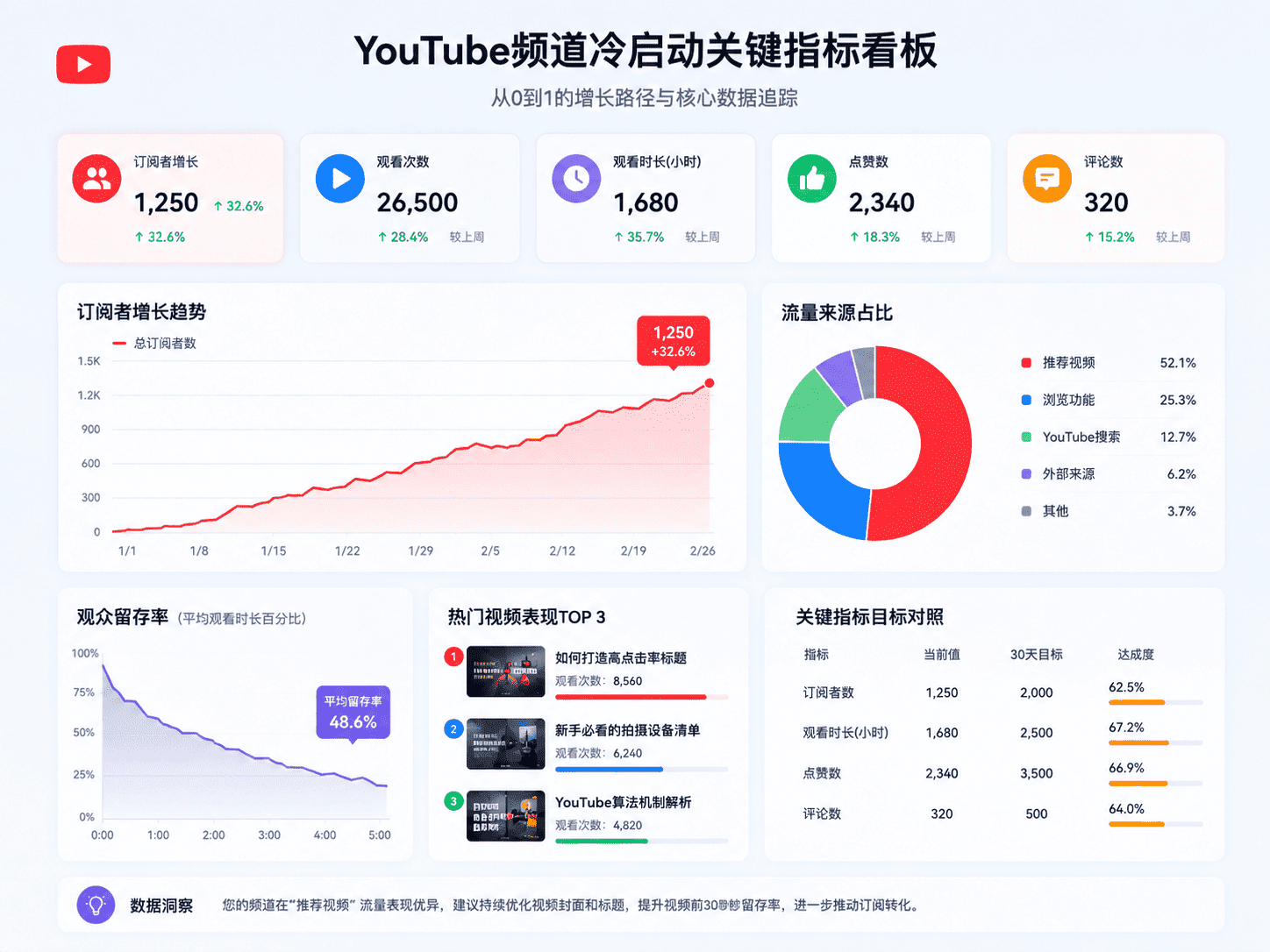Click the blue play icon for 观看次数
The height and width of the screenshot is (952, 1270).
coord(340,178)
